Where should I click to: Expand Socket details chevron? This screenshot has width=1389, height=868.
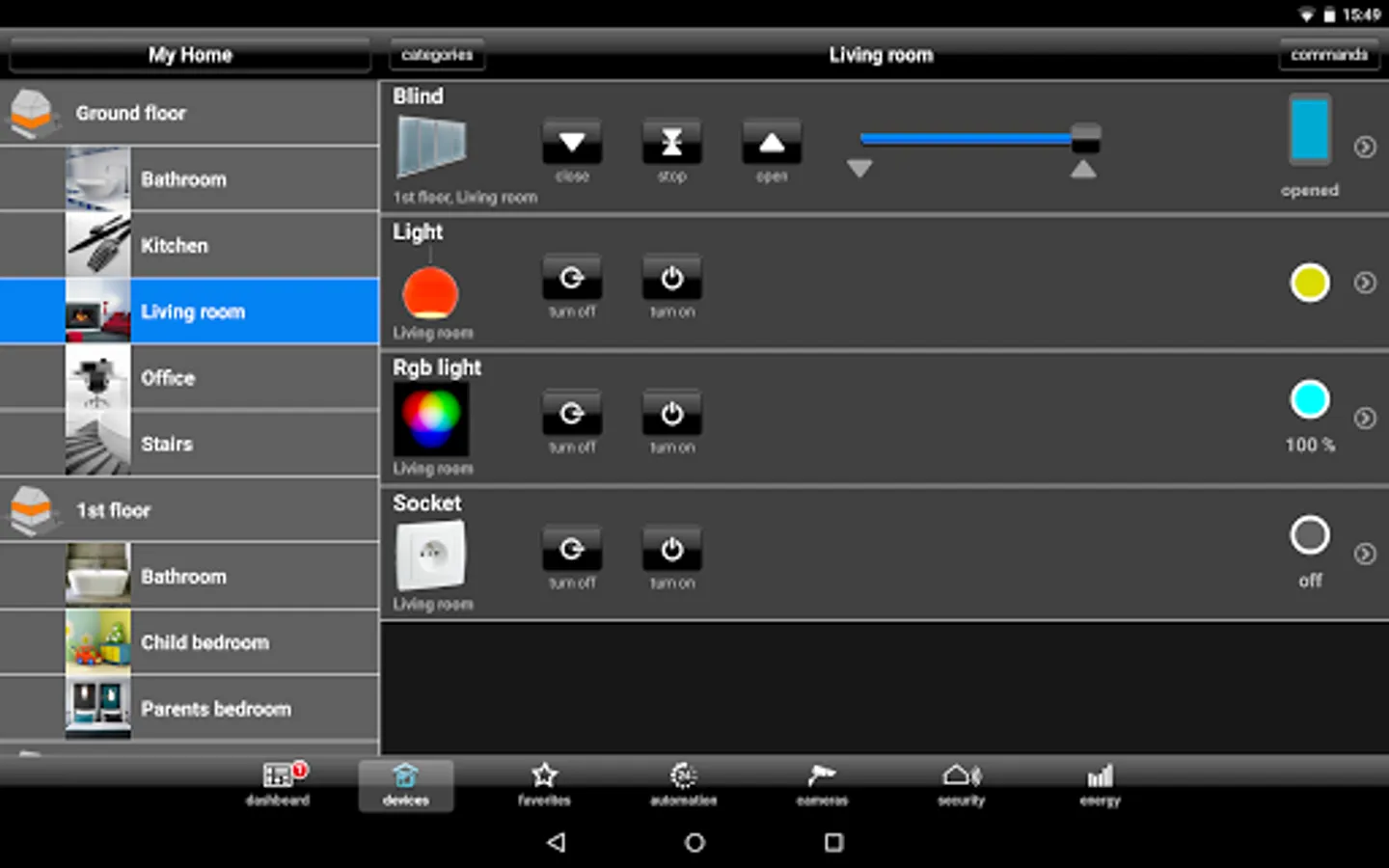click(1364, 554)
